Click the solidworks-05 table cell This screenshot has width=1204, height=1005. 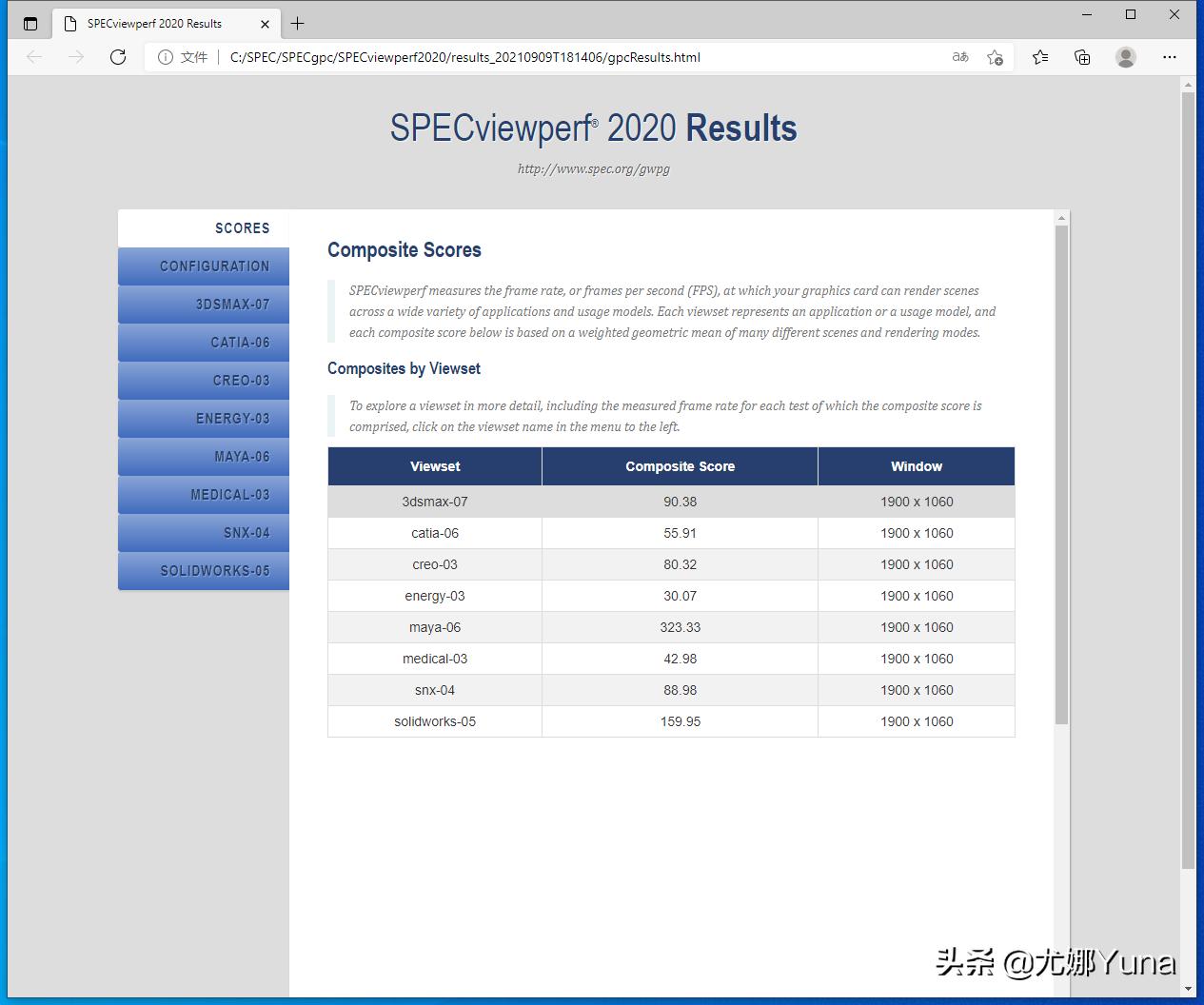435,721
